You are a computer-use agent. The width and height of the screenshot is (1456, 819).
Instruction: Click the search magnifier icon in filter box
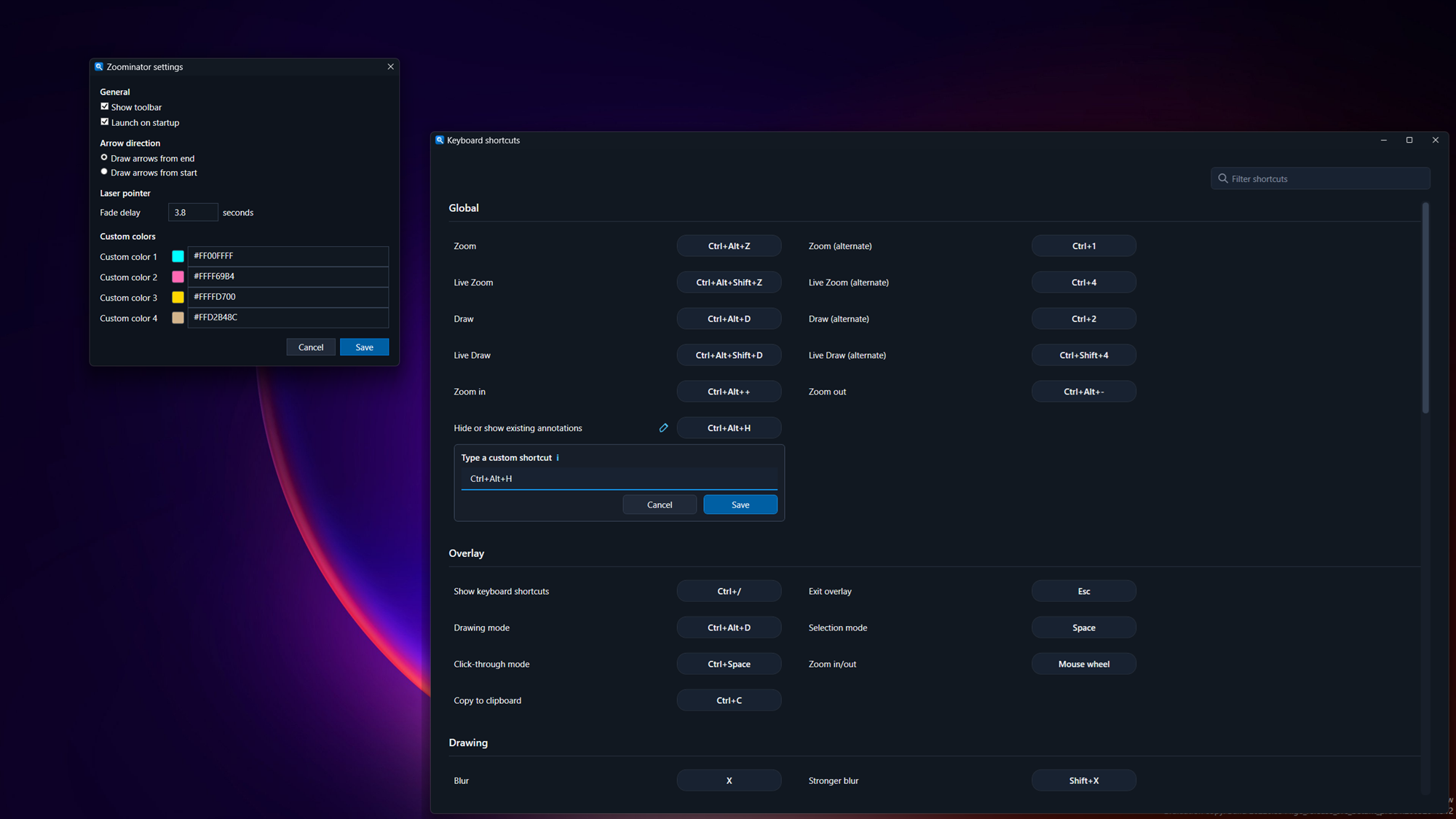point(1223,178)
